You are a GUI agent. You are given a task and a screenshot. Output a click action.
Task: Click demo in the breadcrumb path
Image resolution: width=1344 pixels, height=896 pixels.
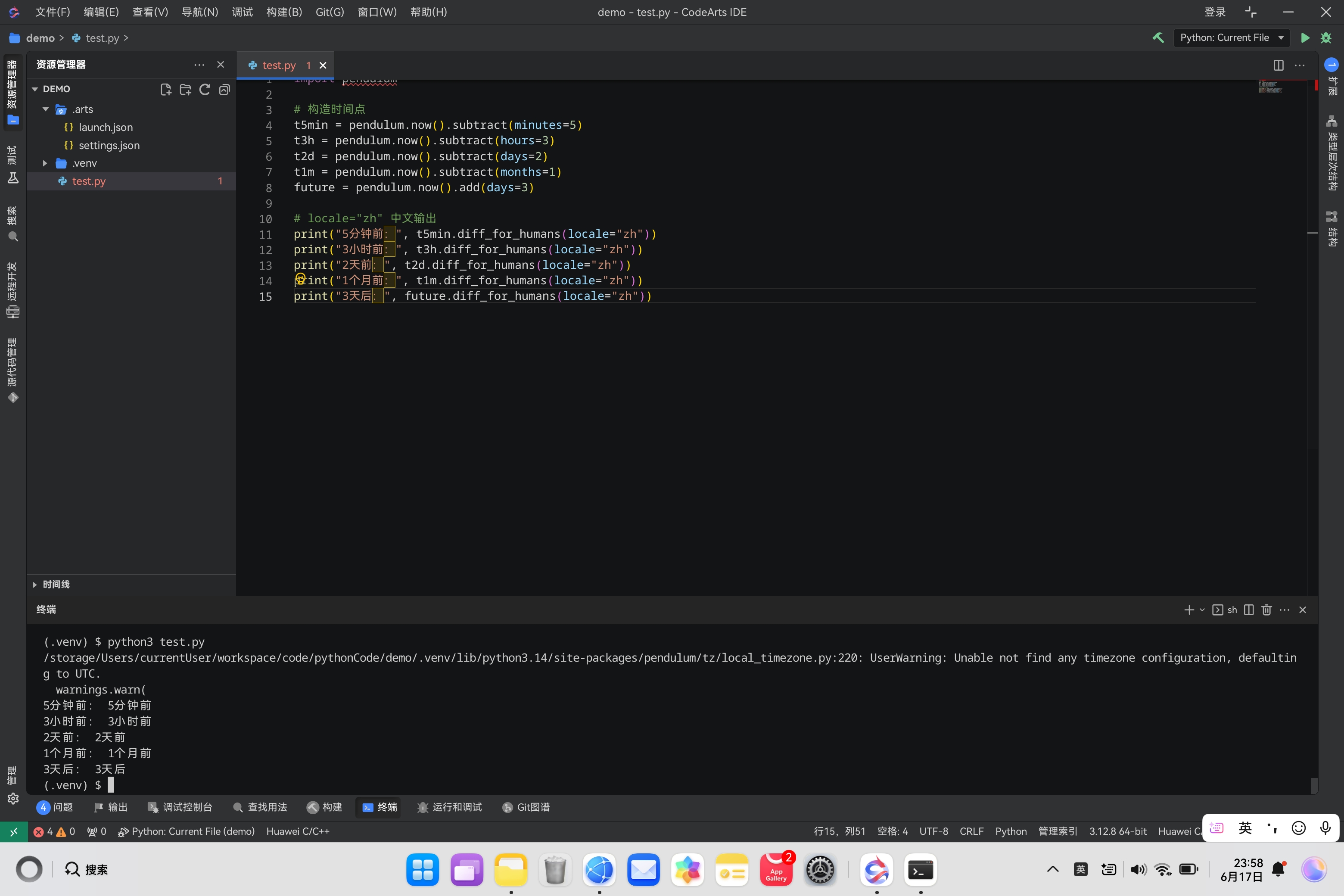40,38
